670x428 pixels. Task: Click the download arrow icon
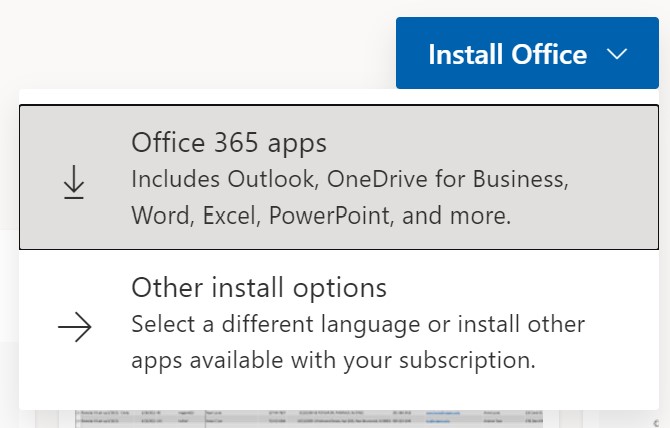tap(74, 183)
